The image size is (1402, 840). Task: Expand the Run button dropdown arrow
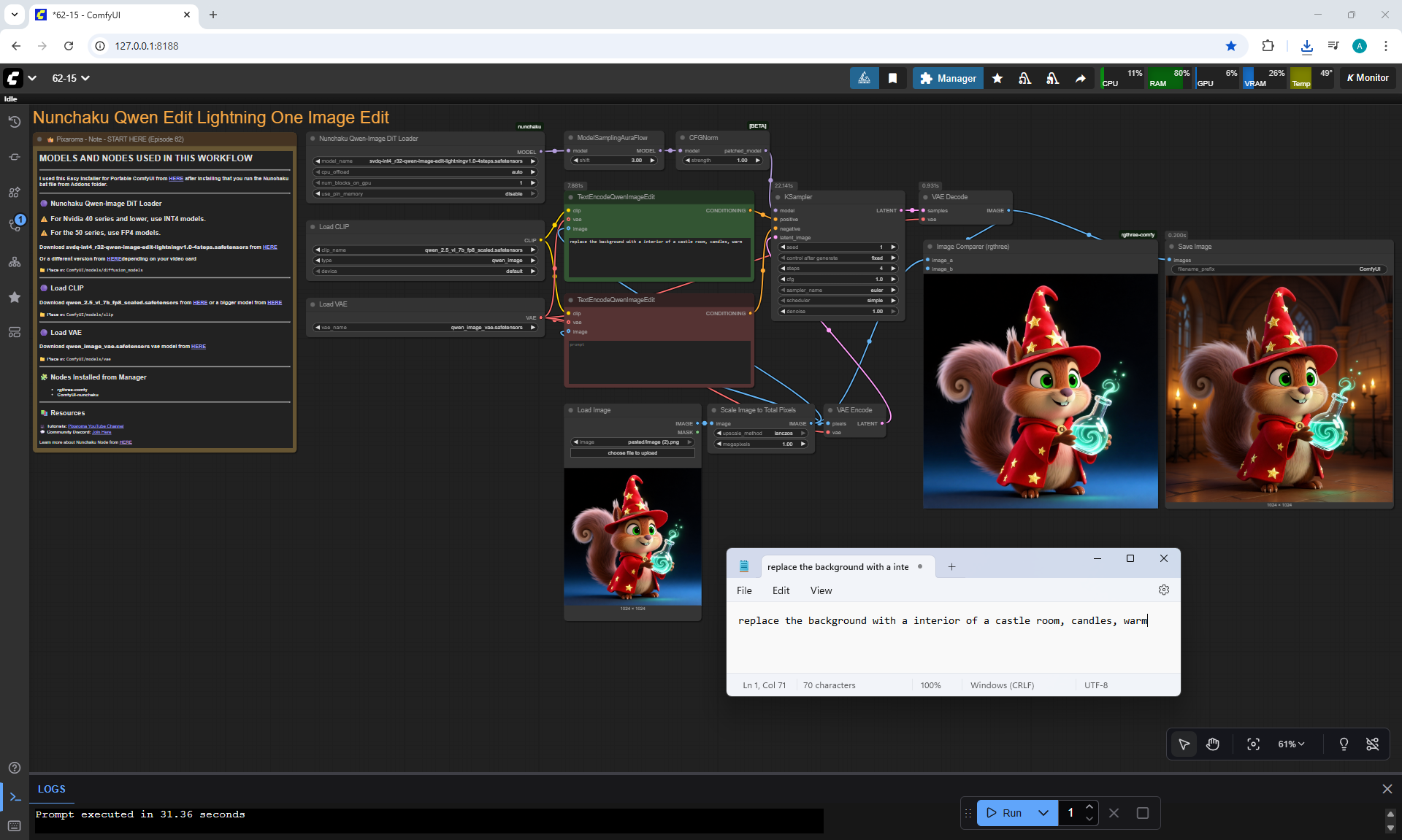[1043, 812]
